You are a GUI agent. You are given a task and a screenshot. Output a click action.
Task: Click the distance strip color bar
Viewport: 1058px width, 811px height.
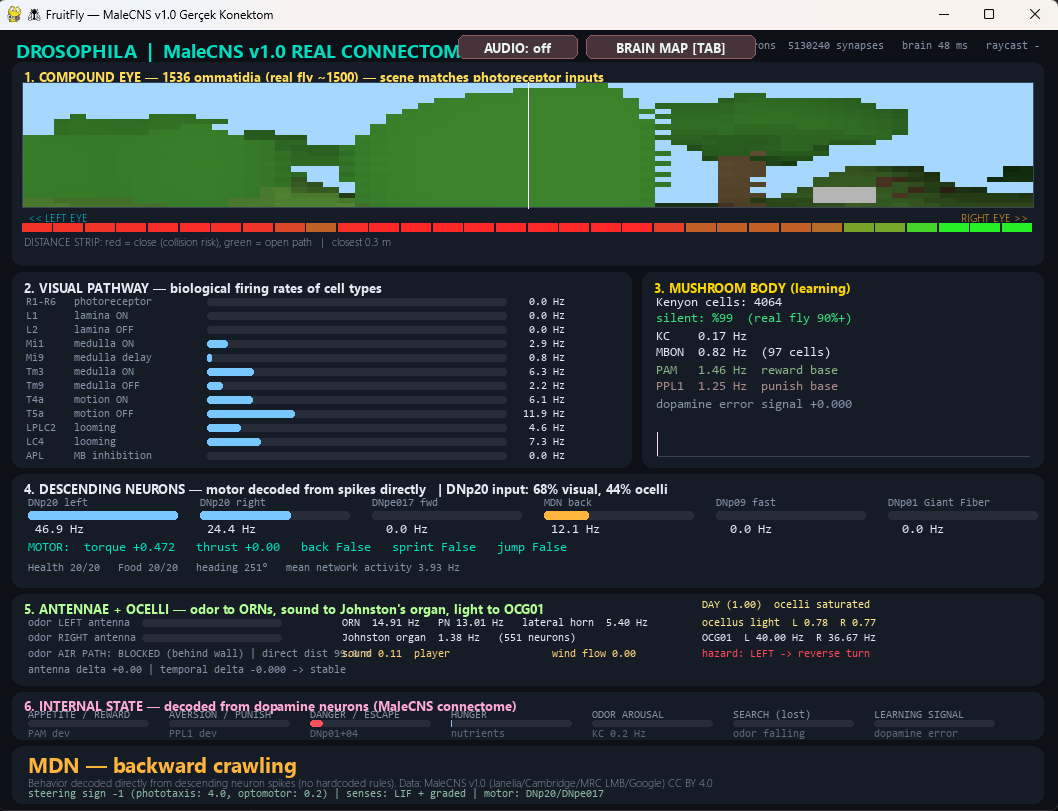(x=528, y=228)
